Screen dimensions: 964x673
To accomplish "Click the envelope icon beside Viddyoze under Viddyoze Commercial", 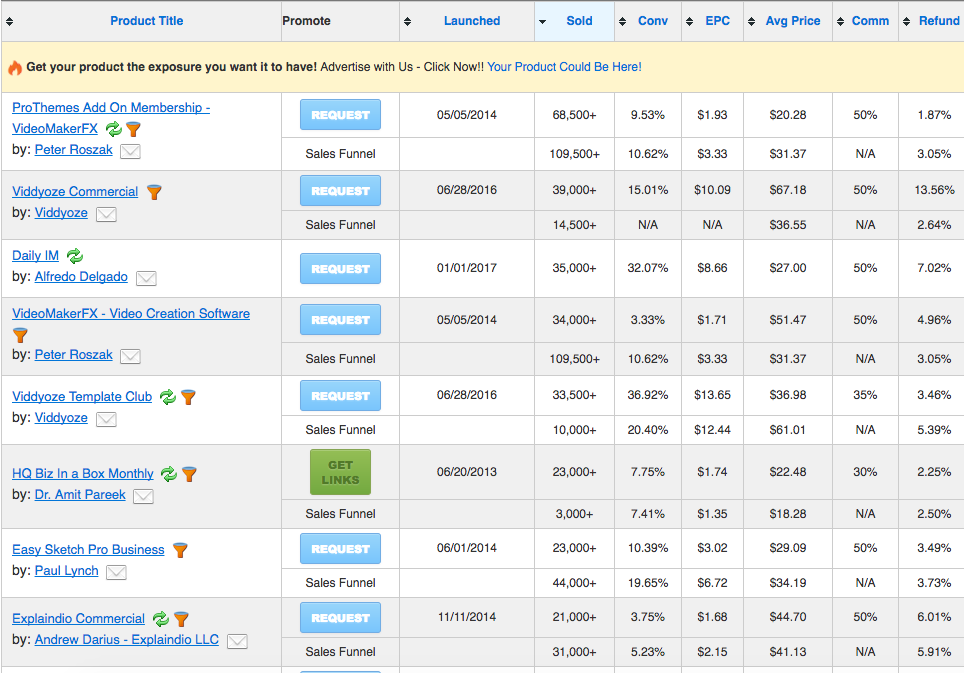I will point(106,214).
